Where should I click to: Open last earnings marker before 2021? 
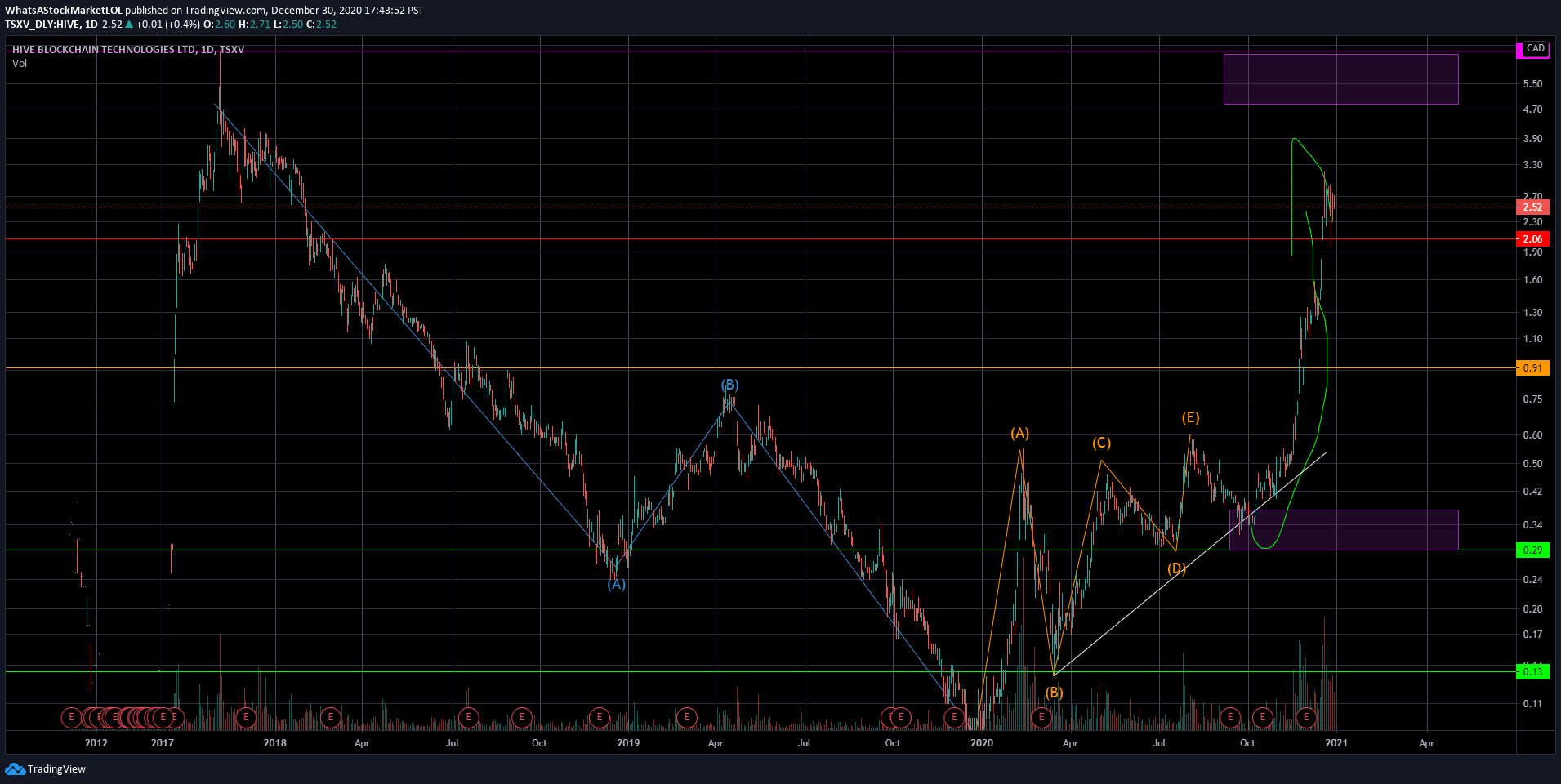1306,718
